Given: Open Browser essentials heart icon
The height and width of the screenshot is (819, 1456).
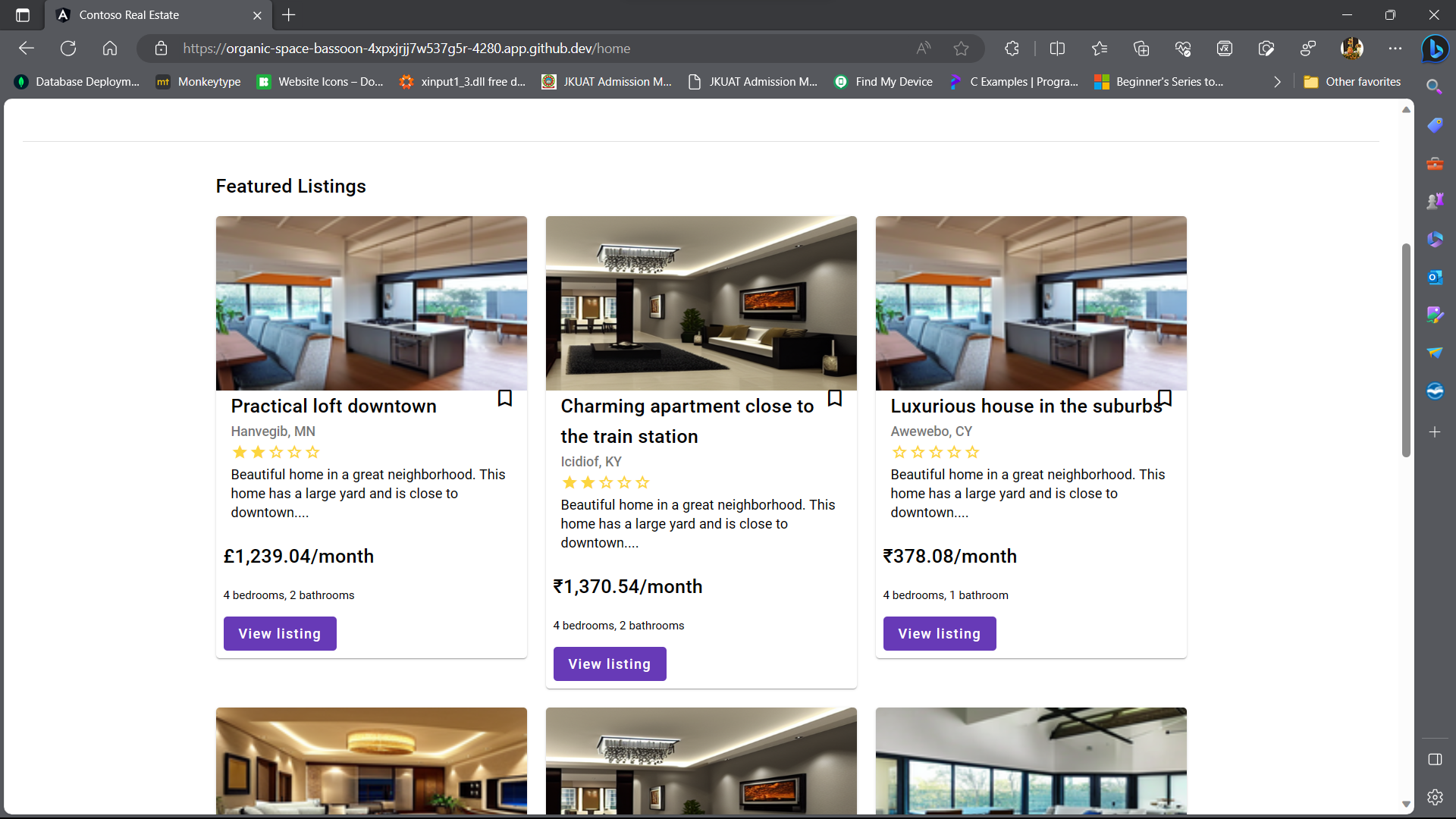Looking at the screenshot, I should pos(1184,48).
